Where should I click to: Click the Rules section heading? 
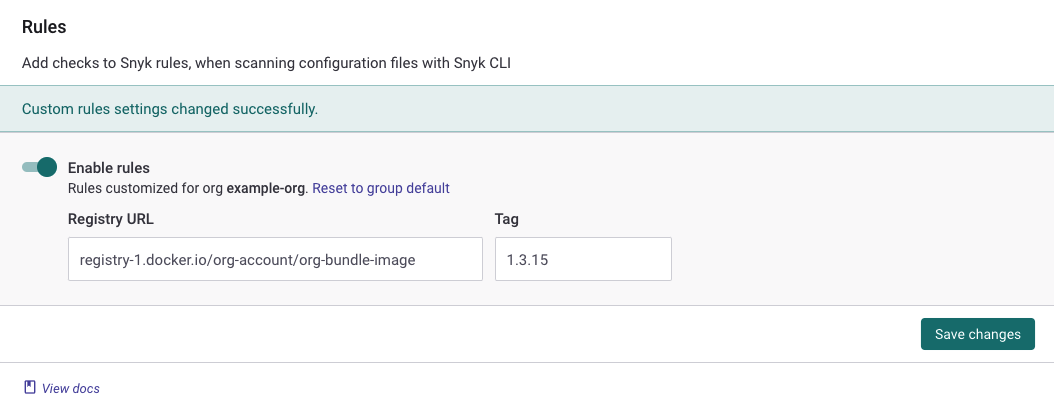click(44, 27)
